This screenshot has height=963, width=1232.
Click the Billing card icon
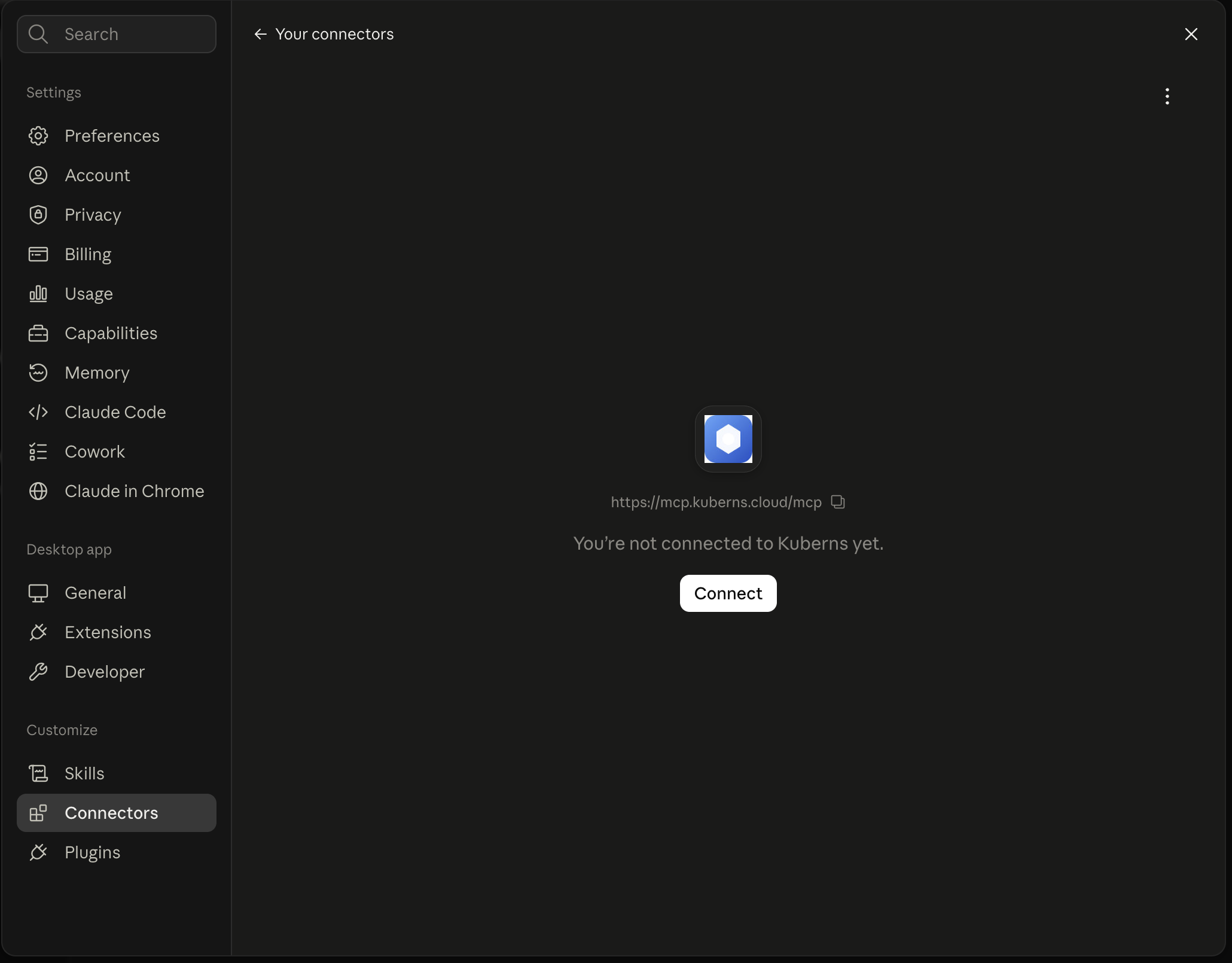pyautogui.click(x=38, y=254)
